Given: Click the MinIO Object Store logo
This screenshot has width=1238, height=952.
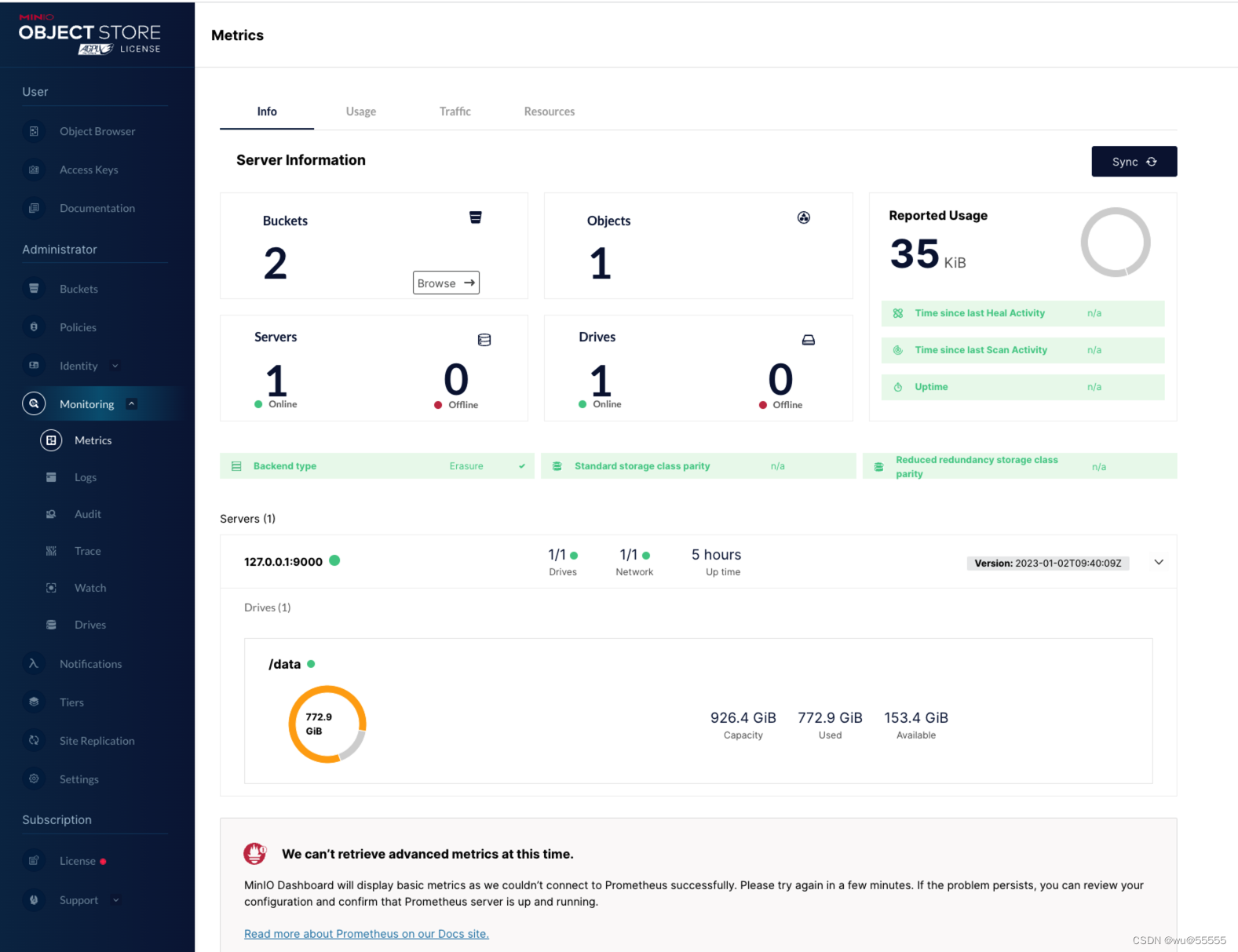Looking at the screenshot, I should pos(89,34).
